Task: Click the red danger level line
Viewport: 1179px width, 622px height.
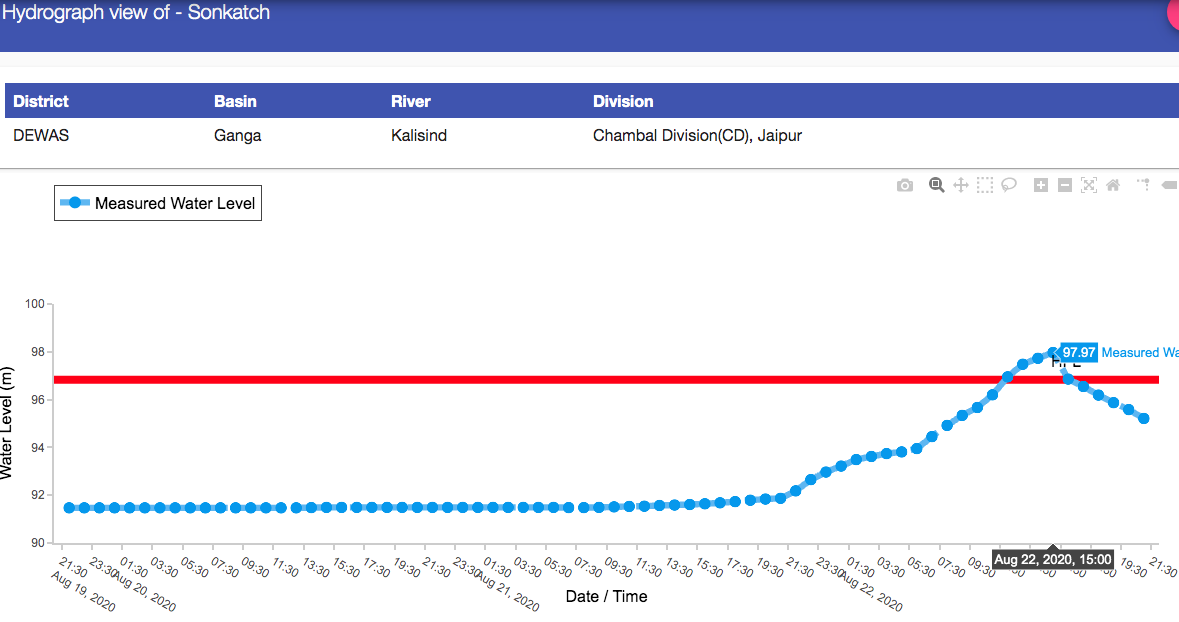Action: [x=500, y=380]
